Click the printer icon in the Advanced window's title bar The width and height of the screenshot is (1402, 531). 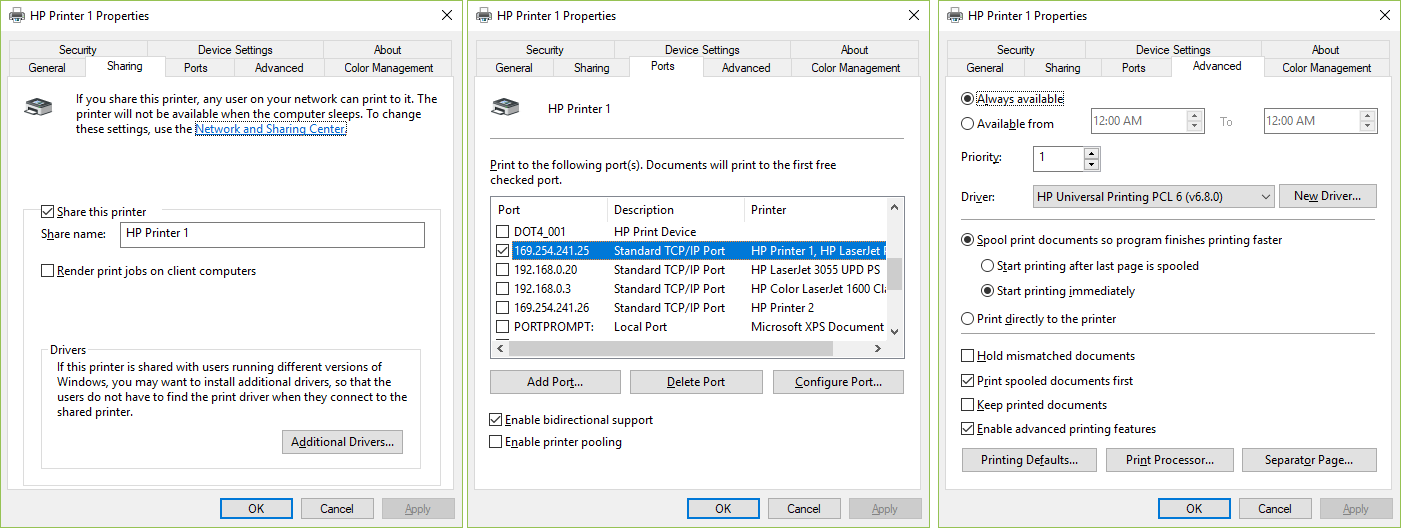(x=955, y=15)
